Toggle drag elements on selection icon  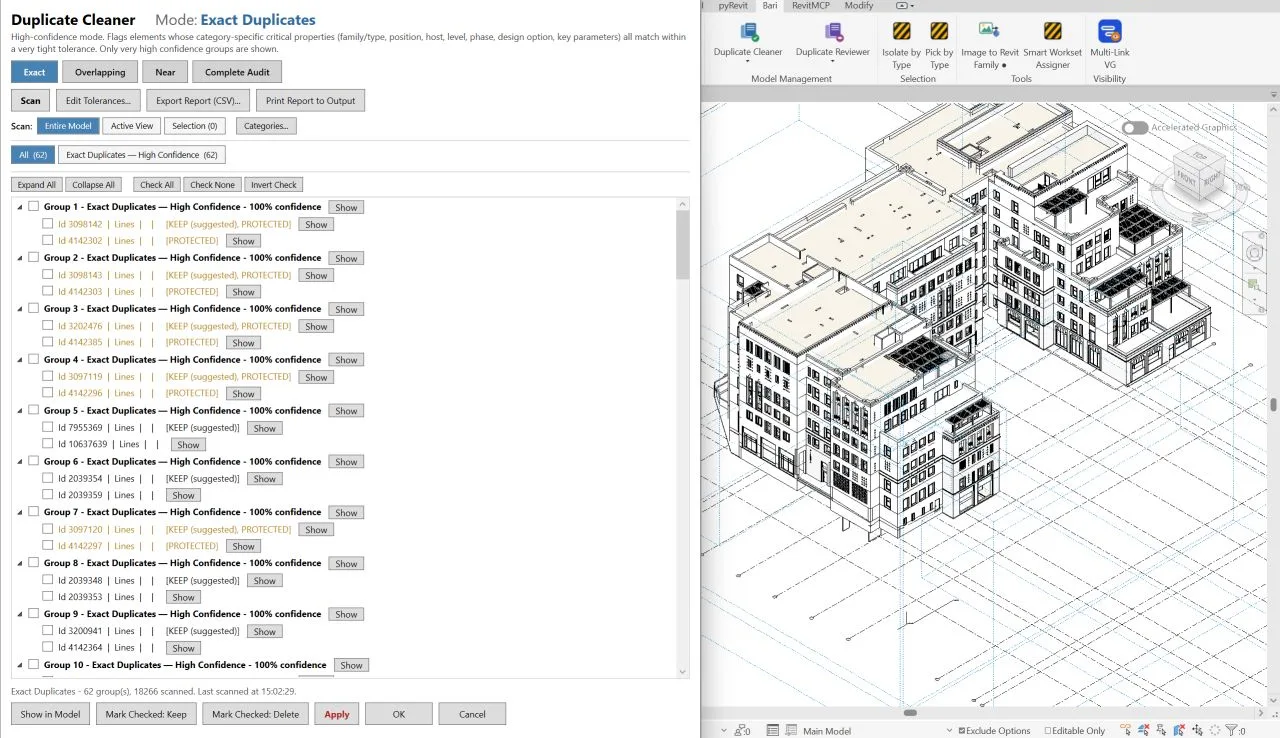pos(1197,731)
